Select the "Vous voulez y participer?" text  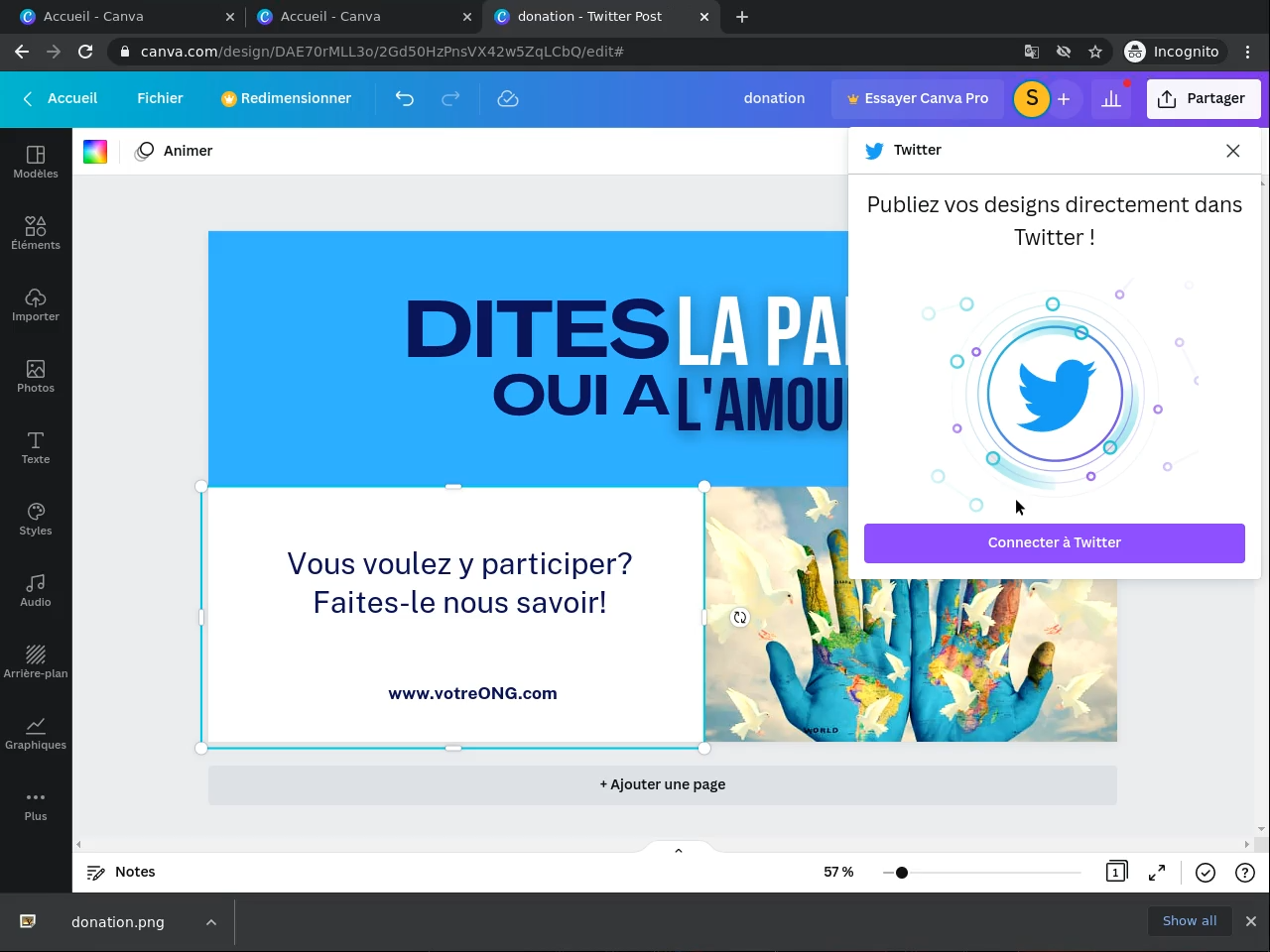(459, 564)
